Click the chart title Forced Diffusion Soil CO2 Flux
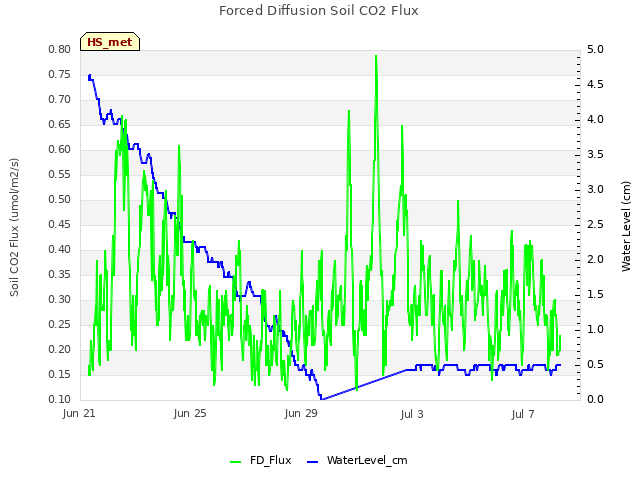 [319, 11]
